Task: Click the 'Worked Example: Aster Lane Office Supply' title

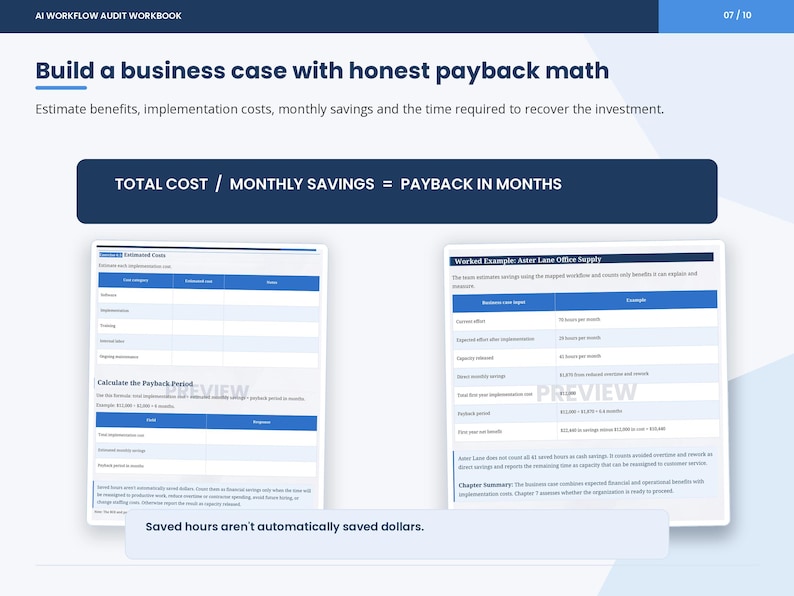Action: click(x=528, y=260)
